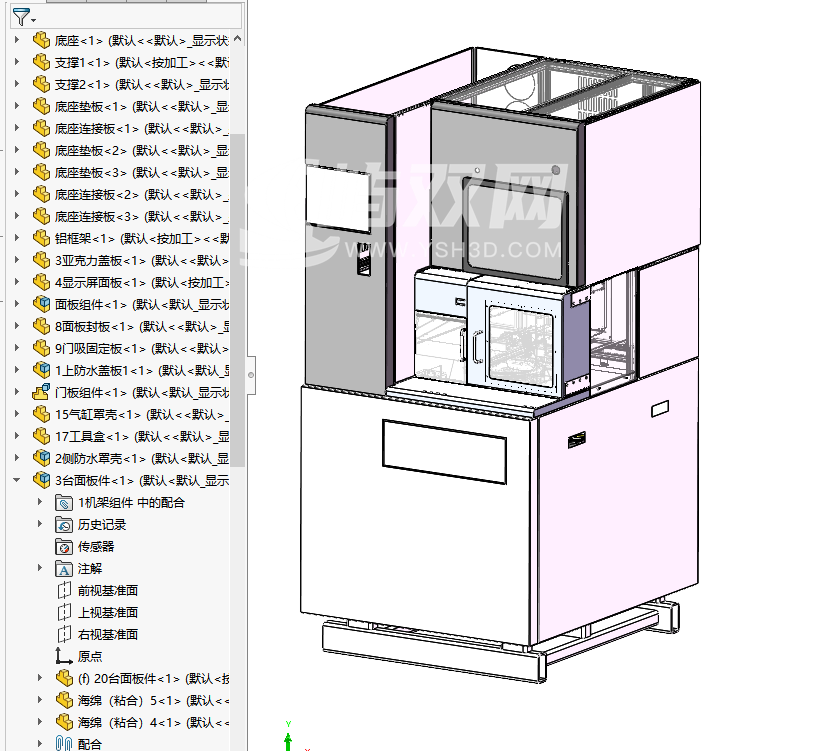Expand the 历史记录 folder node
The image size is (835, 751).
40,524
